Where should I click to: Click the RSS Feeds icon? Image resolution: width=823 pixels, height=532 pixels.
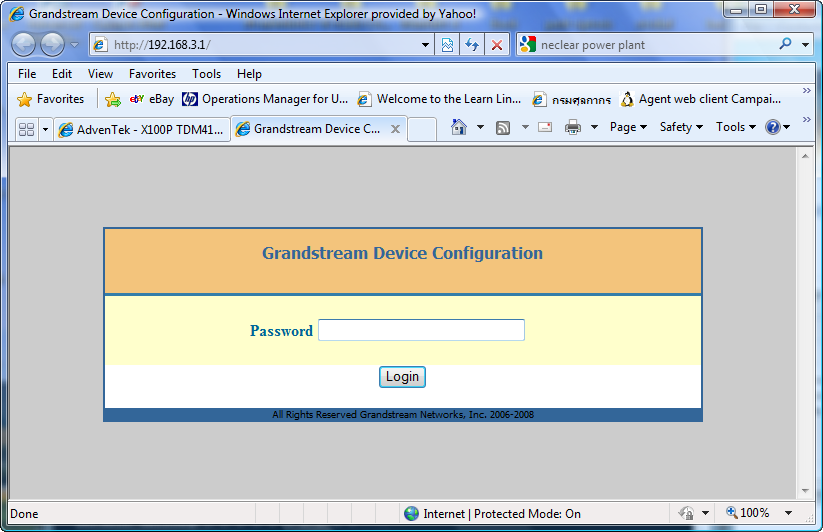pyautogui.click(x=503, y=127)
